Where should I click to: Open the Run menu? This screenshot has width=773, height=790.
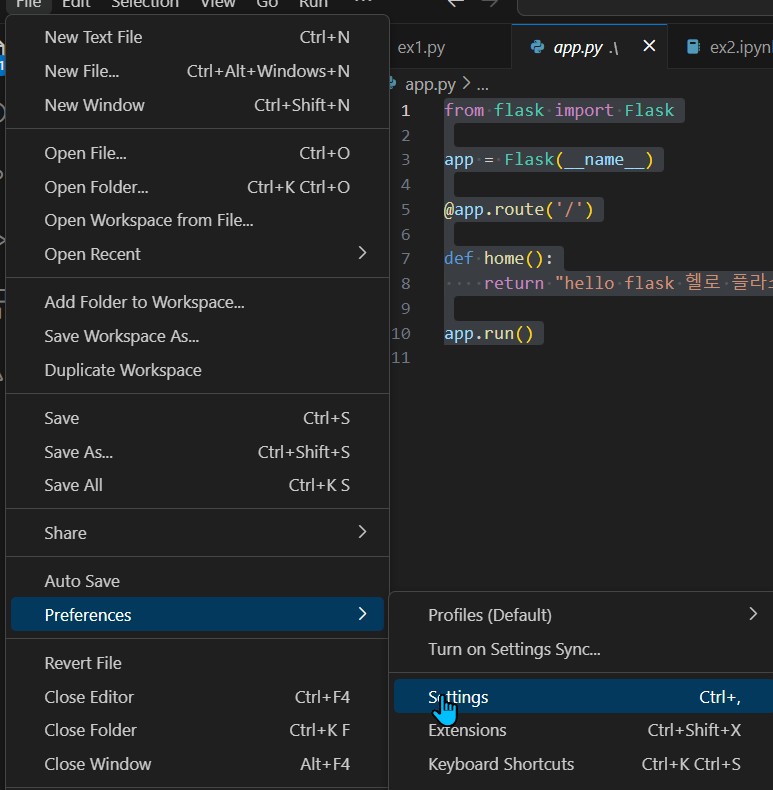[x=313, y=4]
